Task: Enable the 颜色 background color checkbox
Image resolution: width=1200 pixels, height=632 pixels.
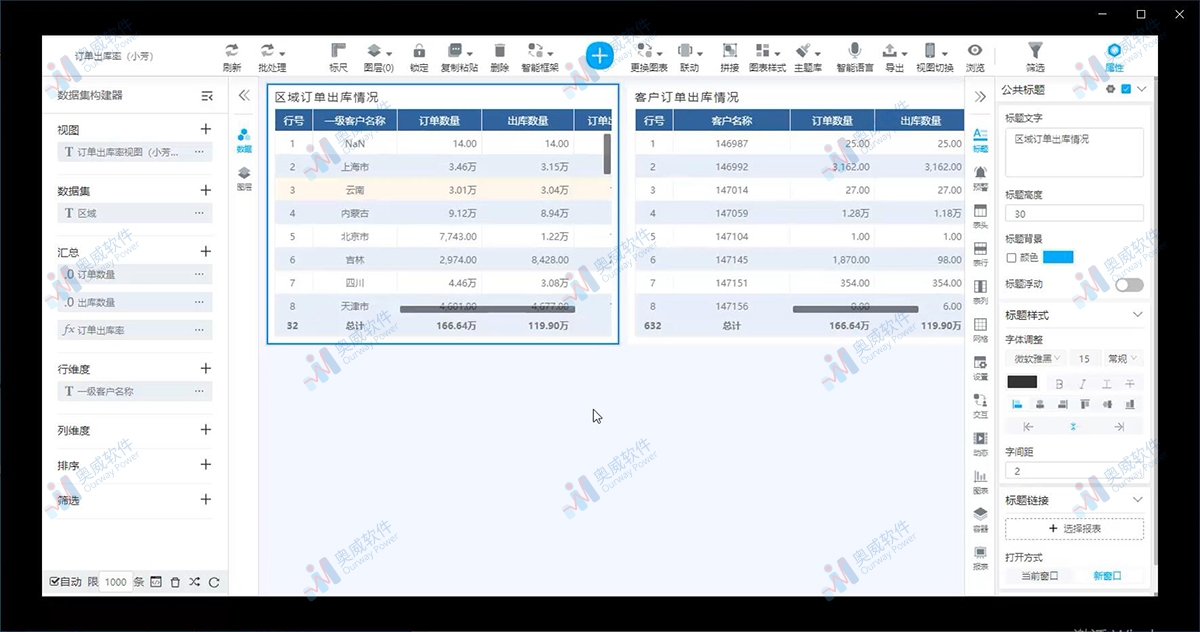Action: click(1011, 258)
